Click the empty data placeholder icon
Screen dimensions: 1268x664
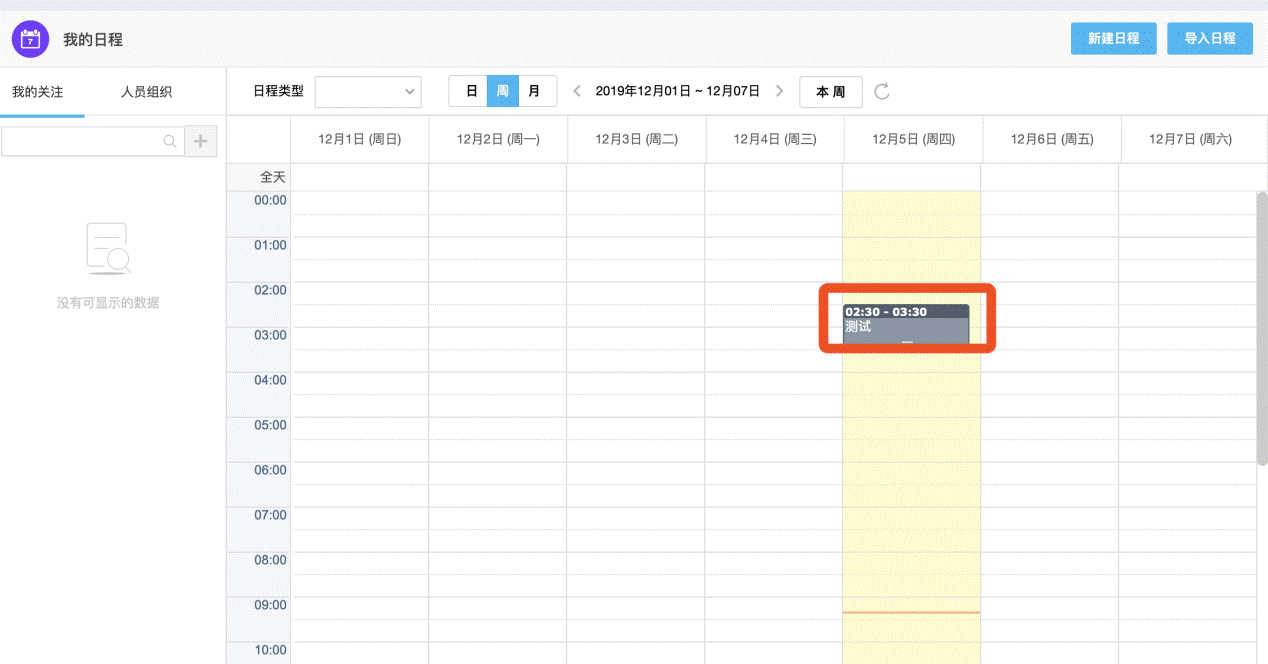coord(108,249)
